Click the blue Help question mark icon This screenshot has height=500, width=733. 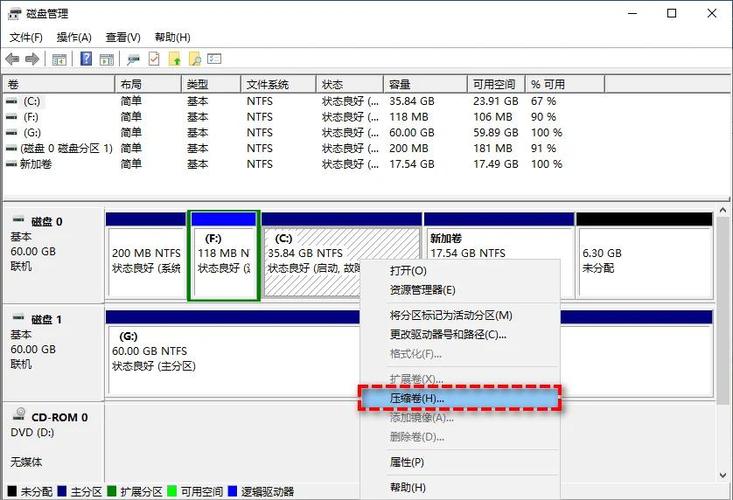click(87, 59)
